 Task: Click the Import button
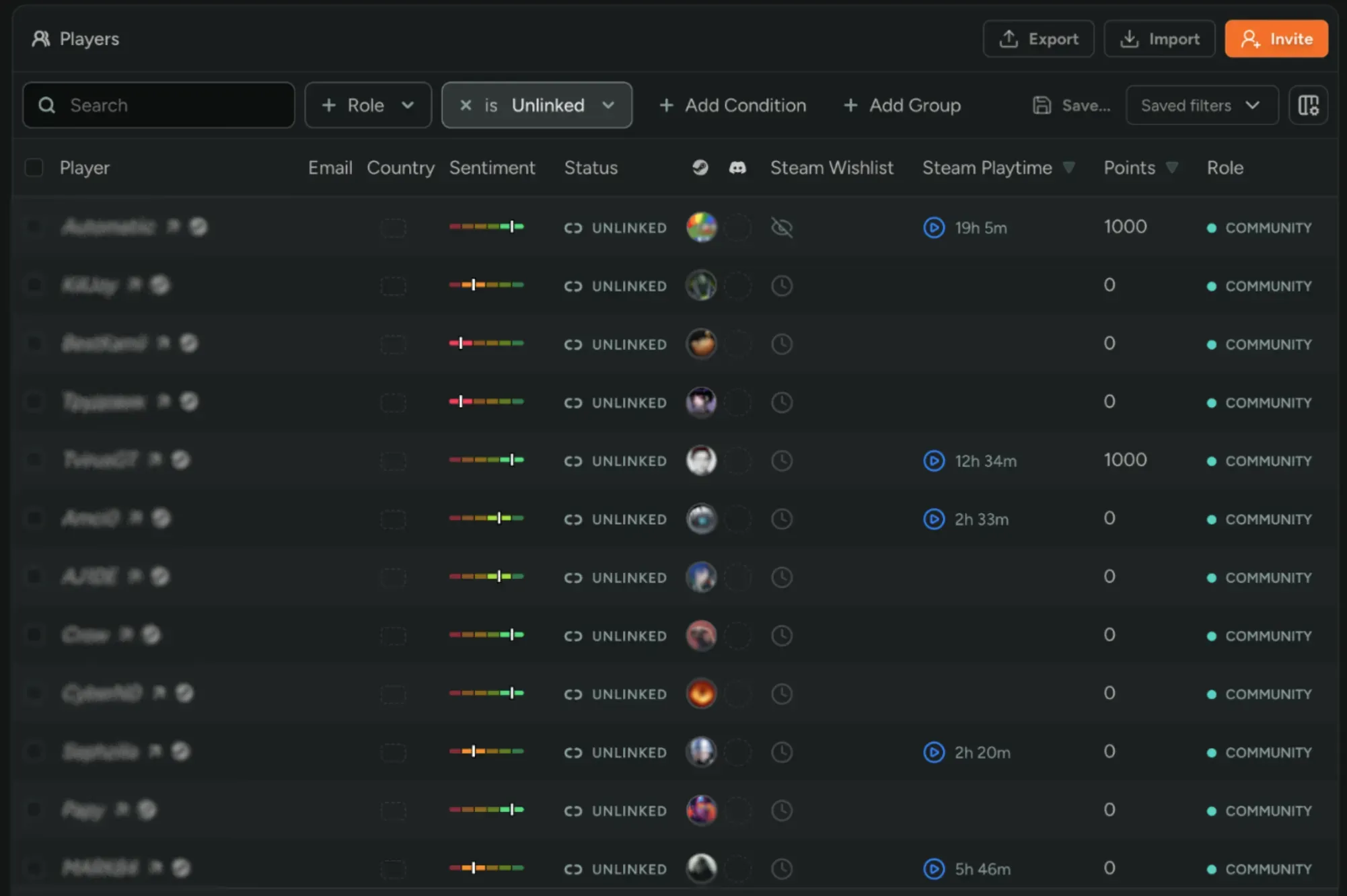(1159, 39)
